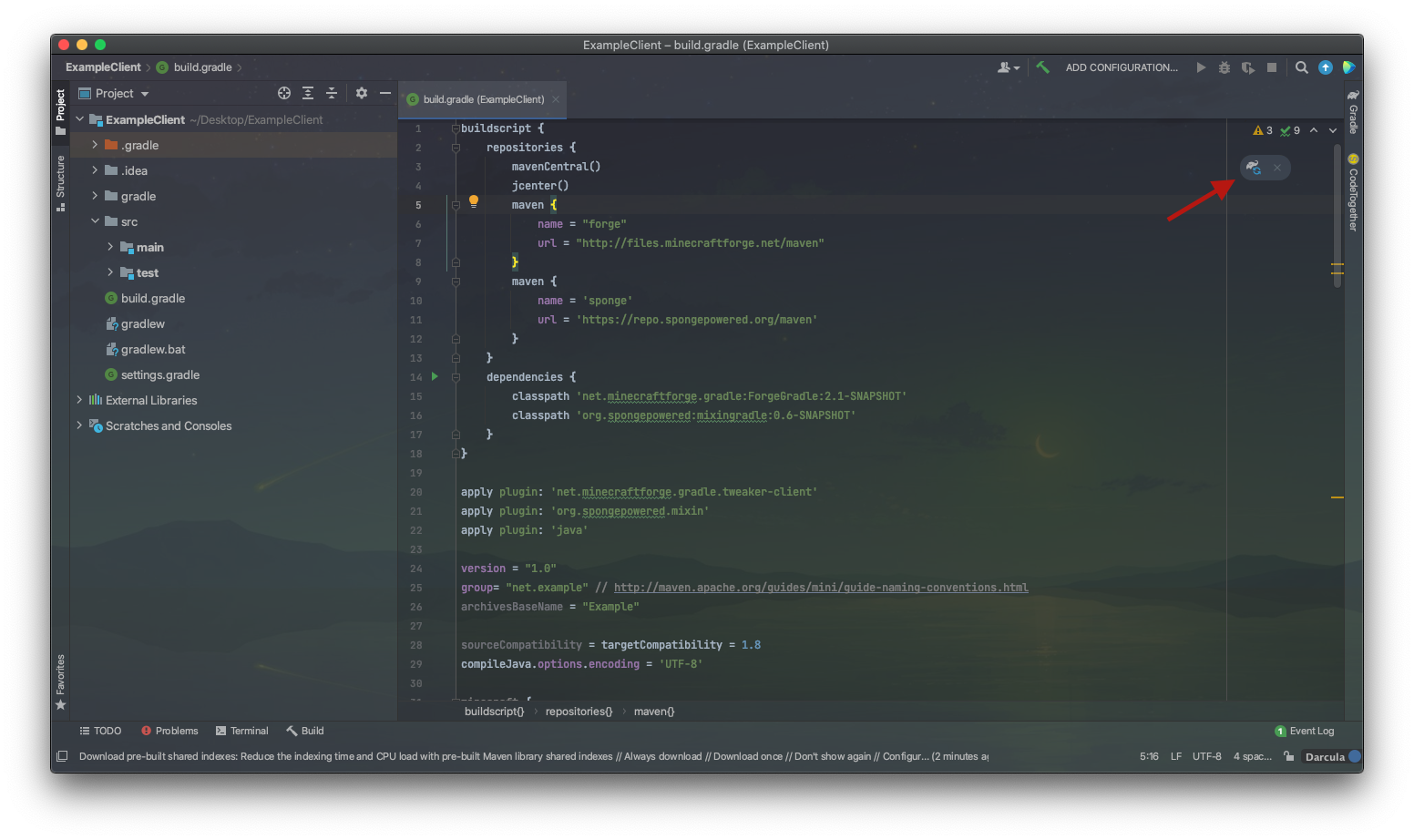Open the Favorites tool window side tab
The width and height of the screenshot is (1414, 840).
tap(60, 681)
